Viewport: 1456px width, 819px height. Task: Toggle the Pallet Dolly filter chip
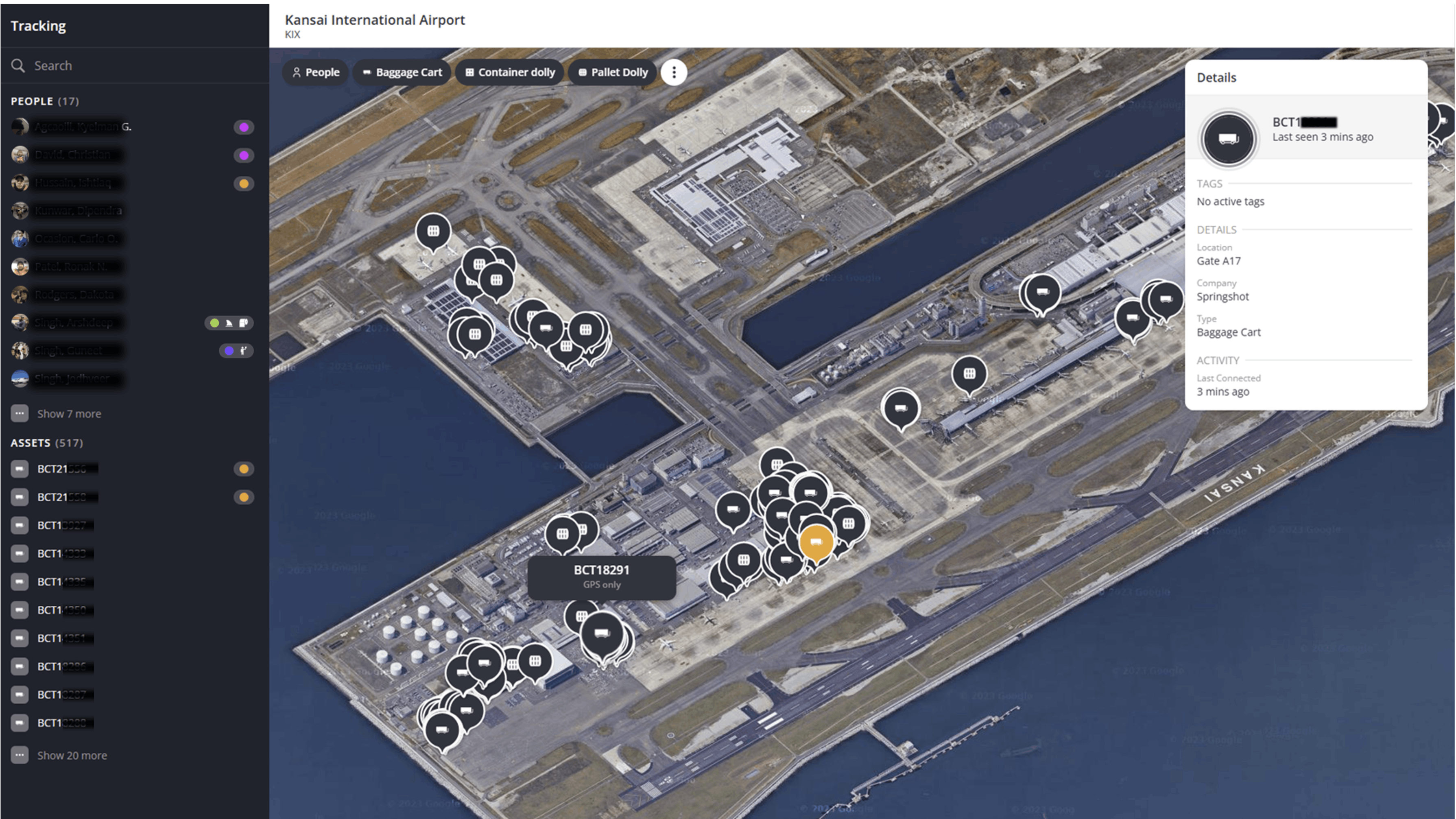pos(613,72)
